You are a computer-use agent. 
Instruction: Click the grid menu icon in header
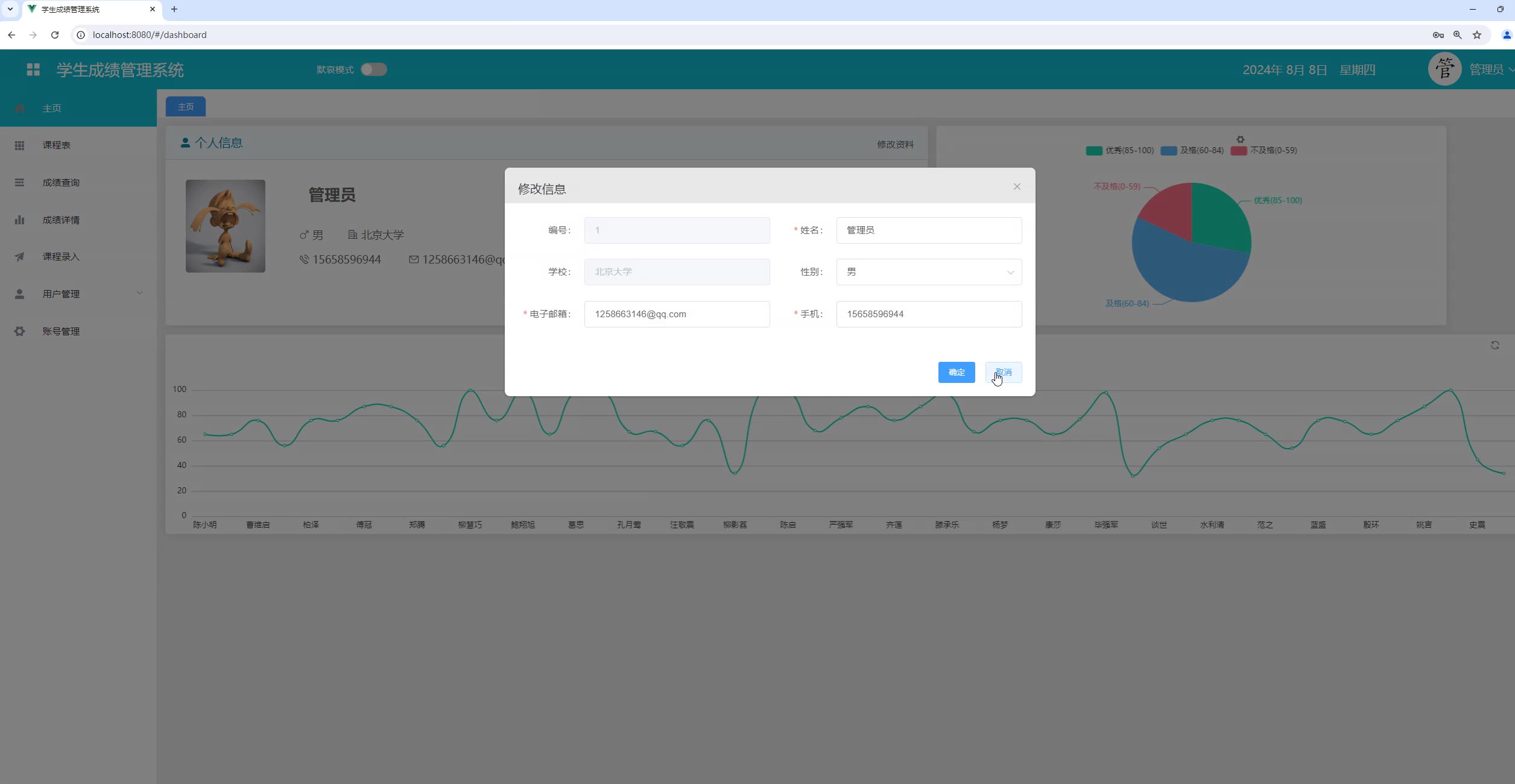click(x=33, y=70)
